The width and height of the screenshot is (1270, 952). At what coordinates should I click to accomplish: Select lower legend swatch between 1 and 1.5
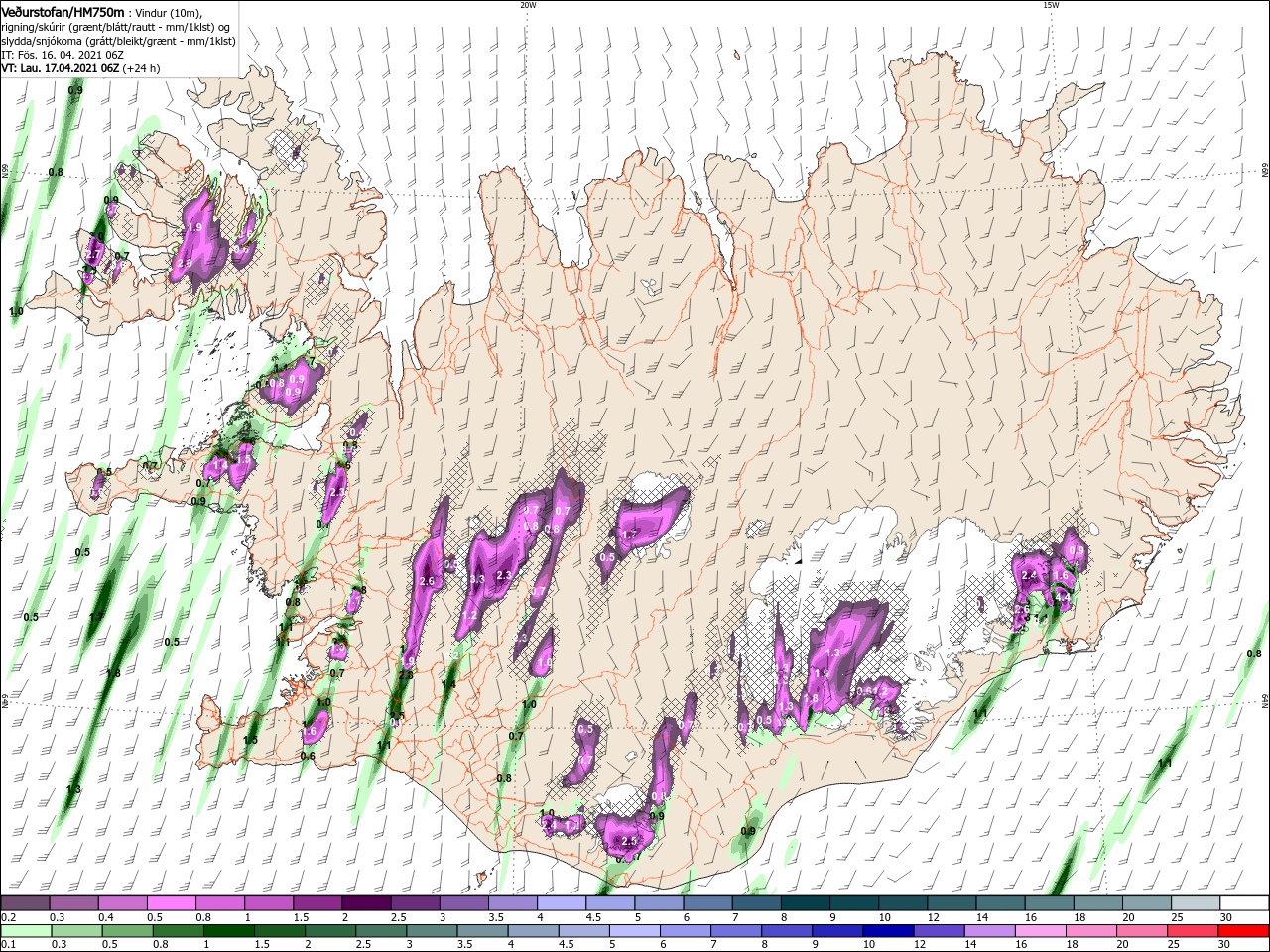tap(229, 930)
